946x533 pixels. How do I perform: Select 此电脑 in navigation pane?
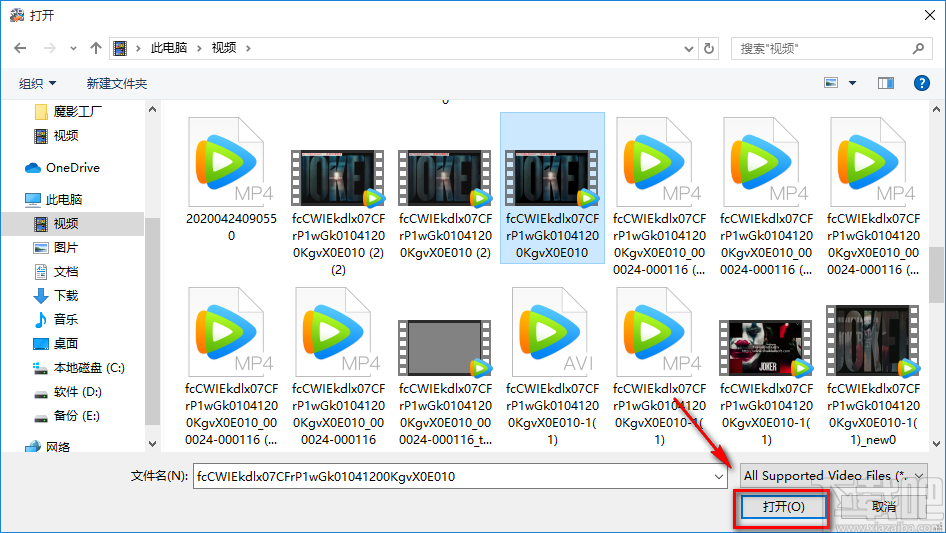(x=54, y=199)
